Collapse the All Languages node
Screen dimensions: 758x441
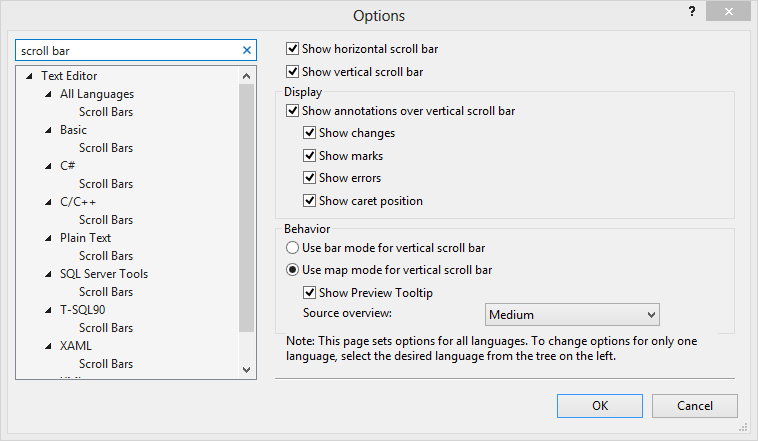pyautogui.click(x=49, y=94)
